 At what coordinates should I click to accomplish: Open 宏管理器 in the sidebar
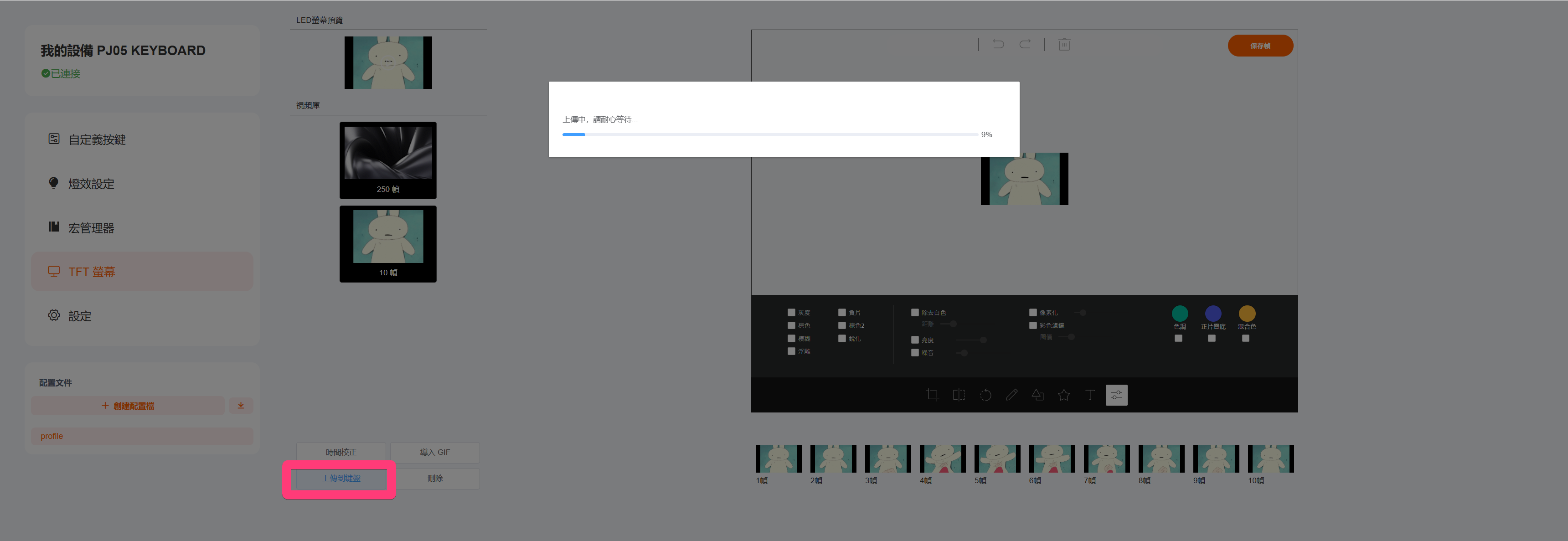click(142, 227)
